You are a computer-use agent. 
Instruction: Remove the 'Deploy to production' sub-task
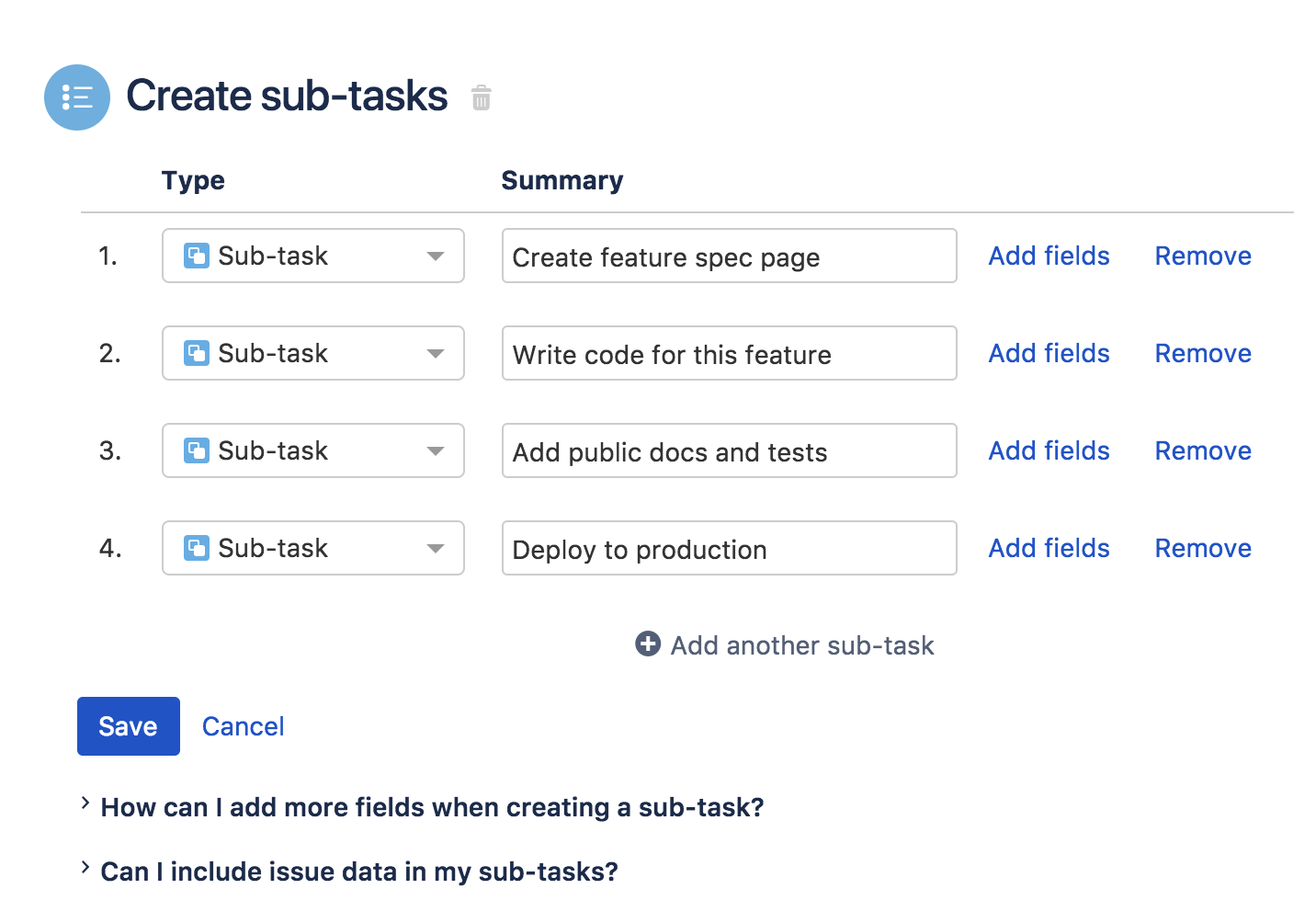[1202, 548]
